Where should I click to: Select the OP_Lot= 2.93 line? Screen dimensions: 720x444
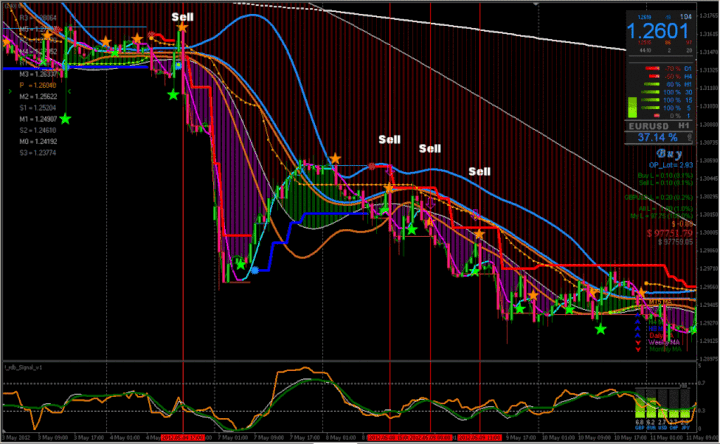[670, 165]
